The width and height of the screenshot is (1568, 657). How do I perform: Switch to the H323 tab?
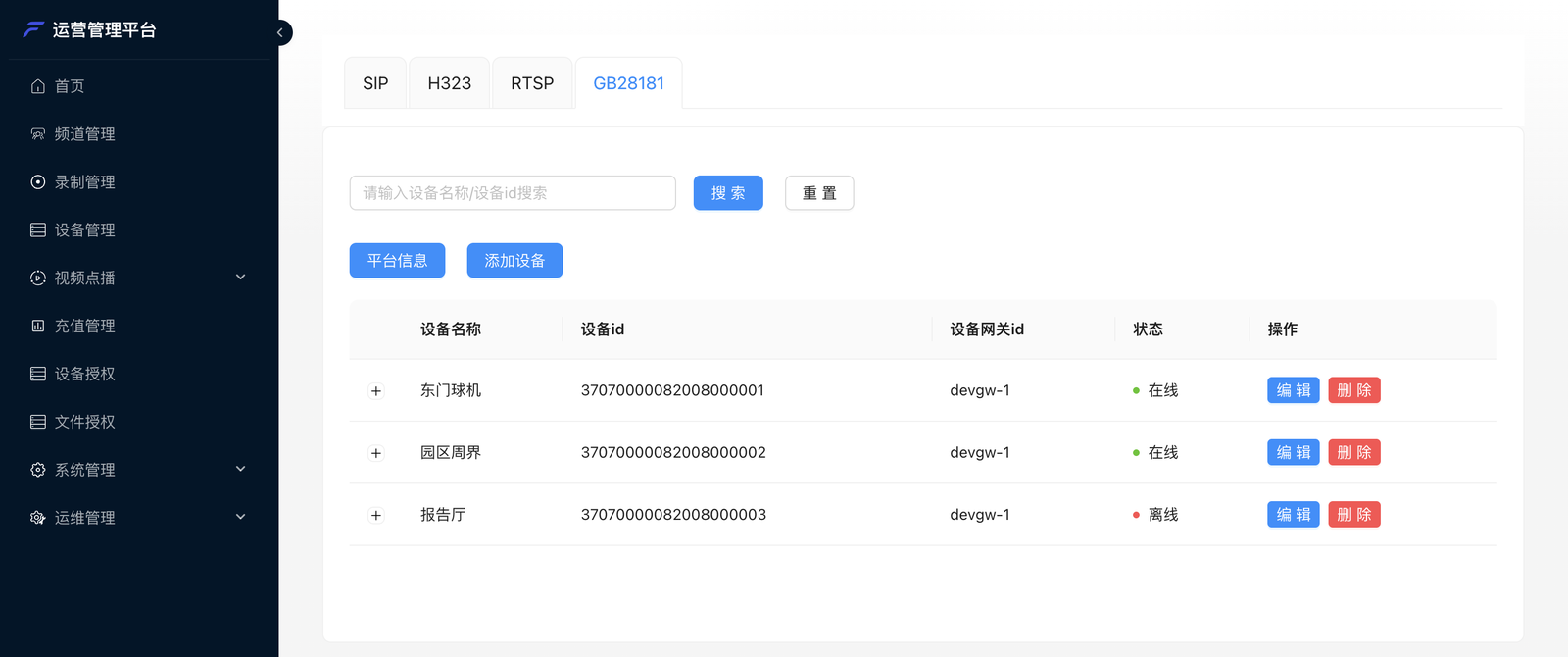point(450,83)
